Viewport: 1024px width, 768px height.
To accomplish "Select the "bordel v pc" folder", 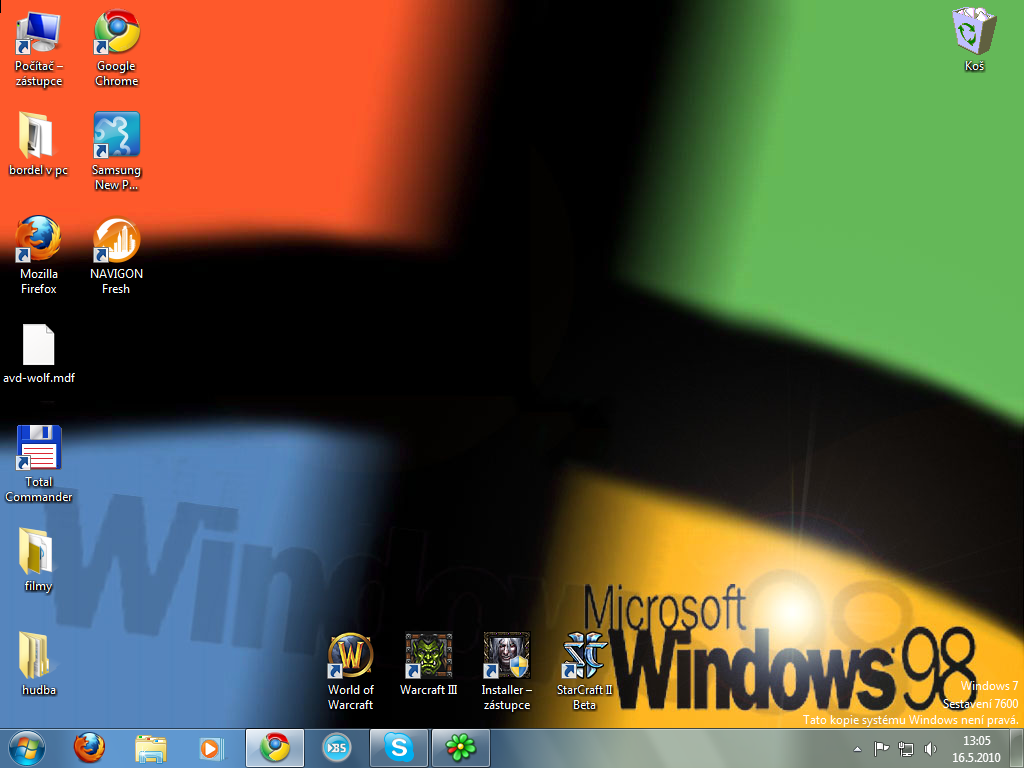I will [39, 137].
